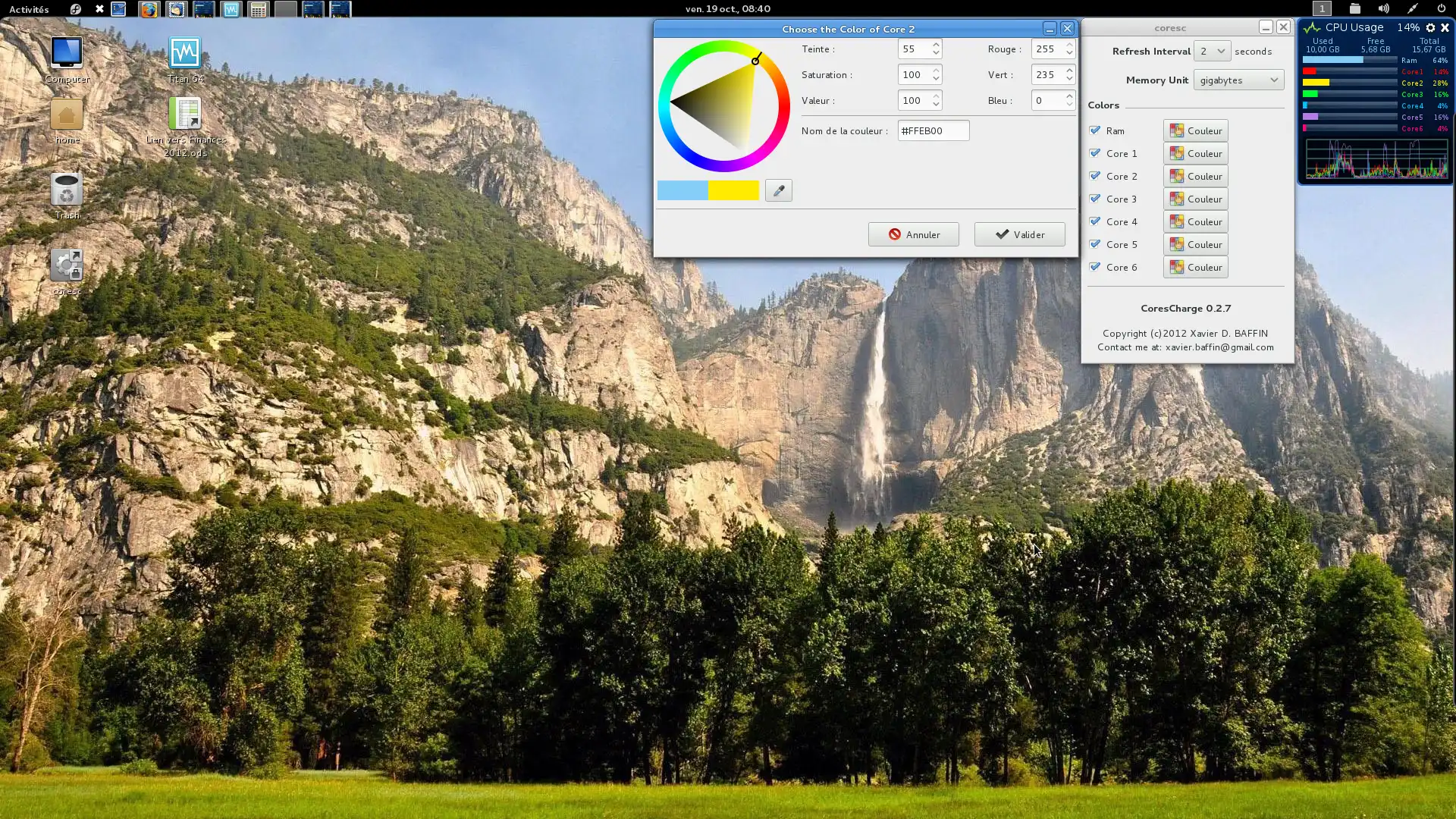This screenshot has width=1456, height=819.
Task: Launch the calculator from top panel
Action: (258, 9)
